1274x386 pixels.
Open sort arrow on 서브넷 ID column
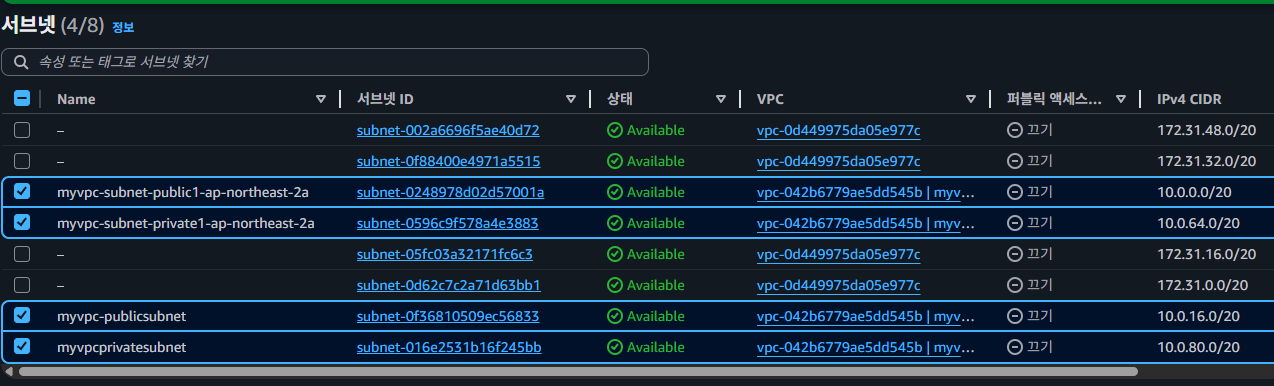click(x=571, y=99)
